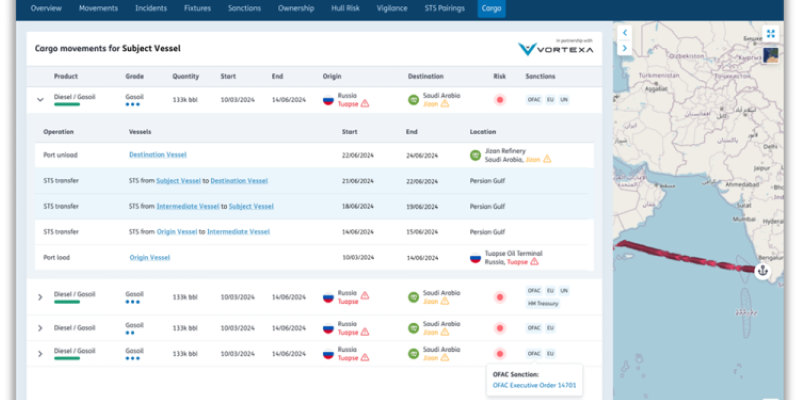Click the Saudi Arabia flag icon in first row

[413, 100]
